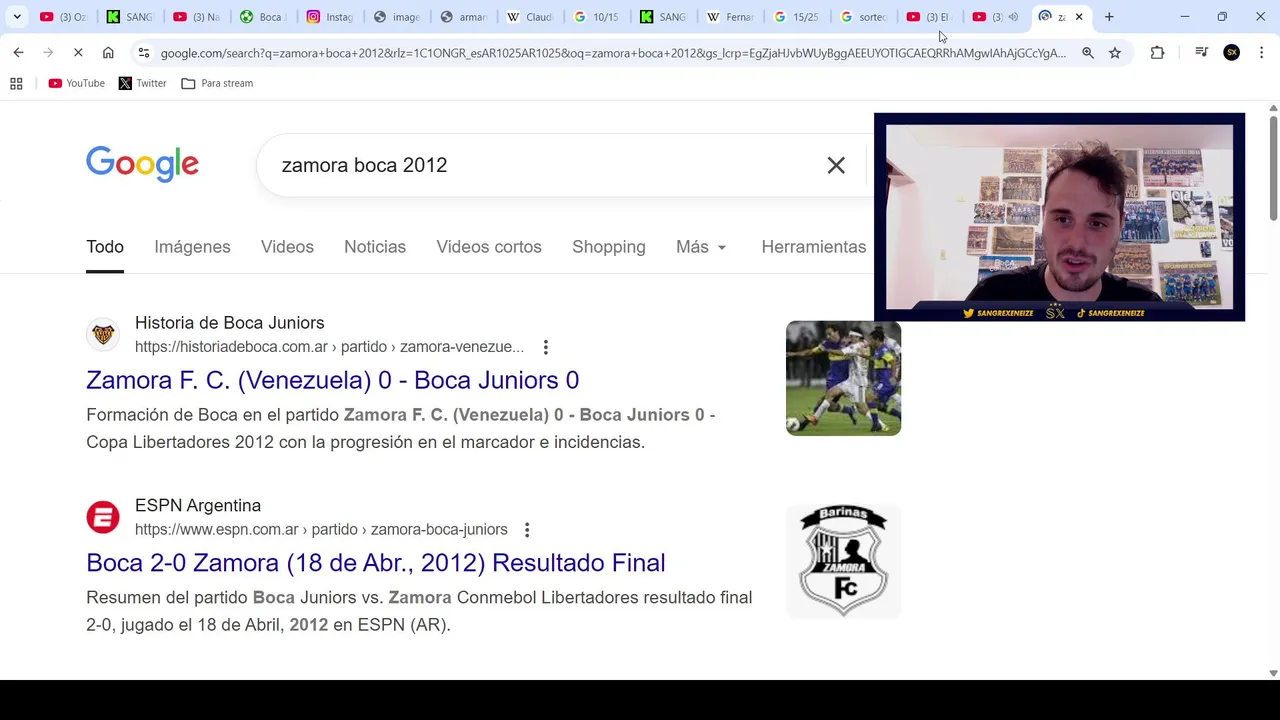
Task: Click the Historia de Boca site favicon
Action: pos(102,335)
